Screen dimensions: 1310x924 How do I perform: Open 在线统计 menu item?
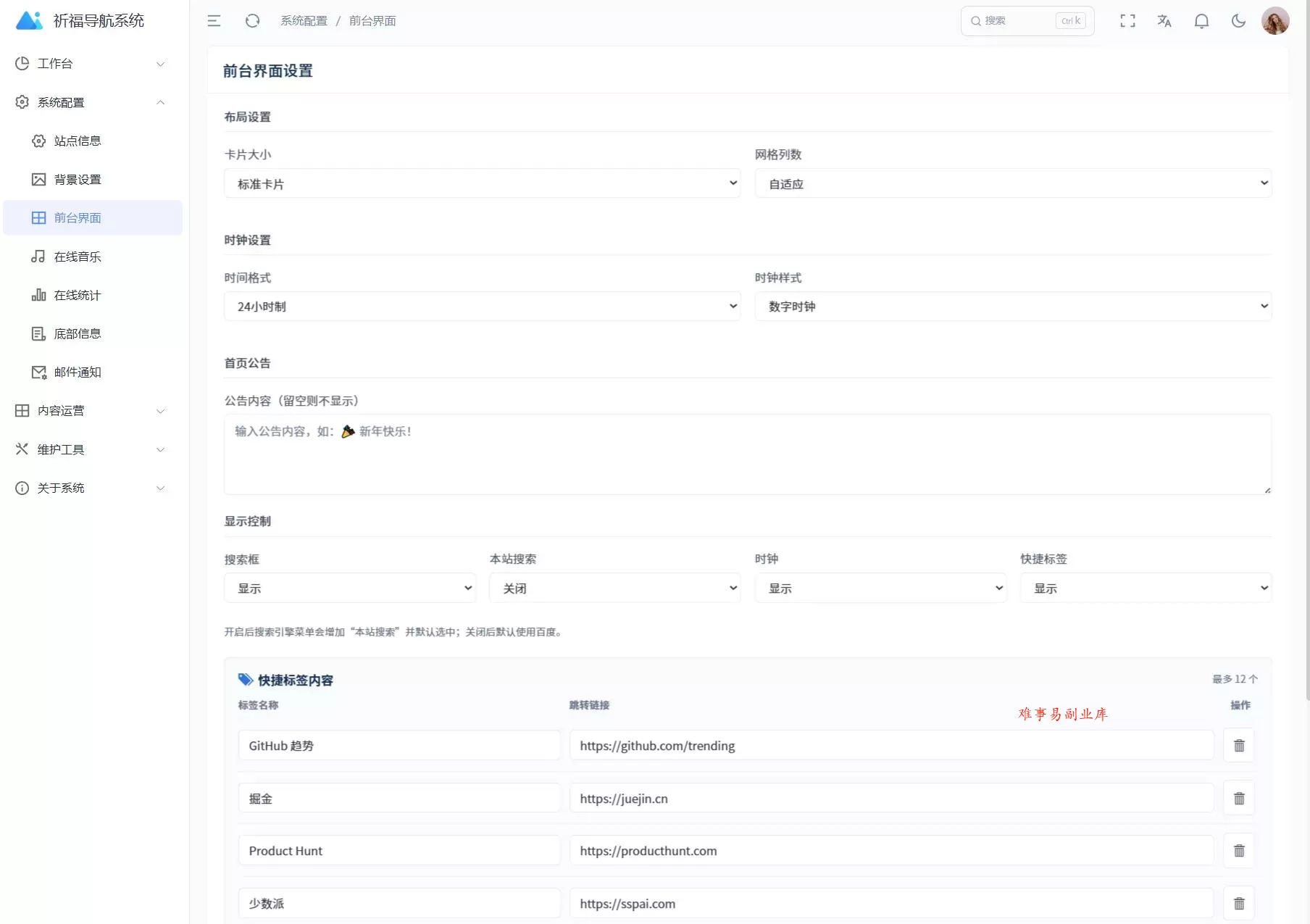pyautogui.click(x=93, y=295)
